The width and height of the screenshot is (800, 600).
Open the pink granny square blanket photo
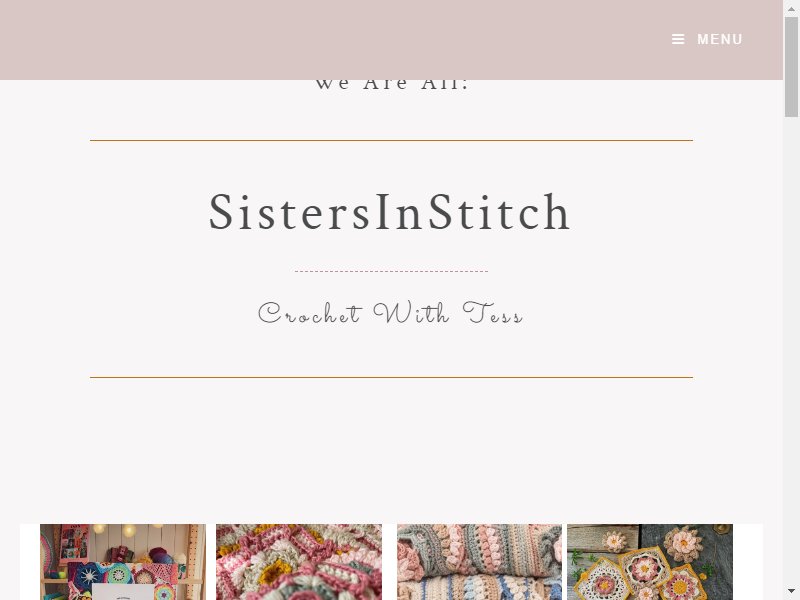tap(298, 562)
